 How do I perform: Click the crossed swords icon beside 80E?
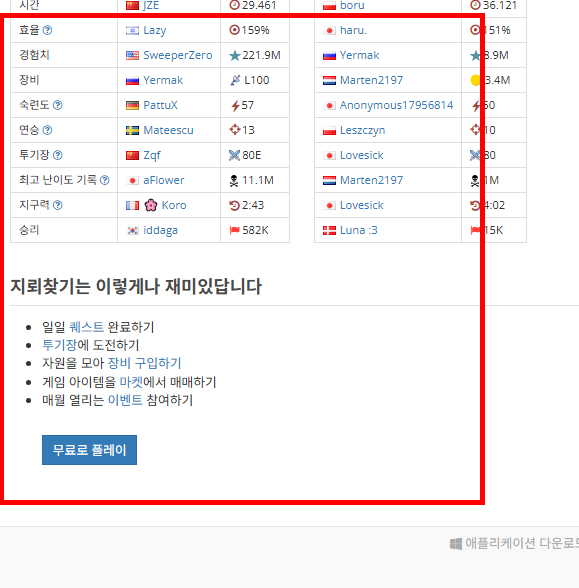(234, 155)
